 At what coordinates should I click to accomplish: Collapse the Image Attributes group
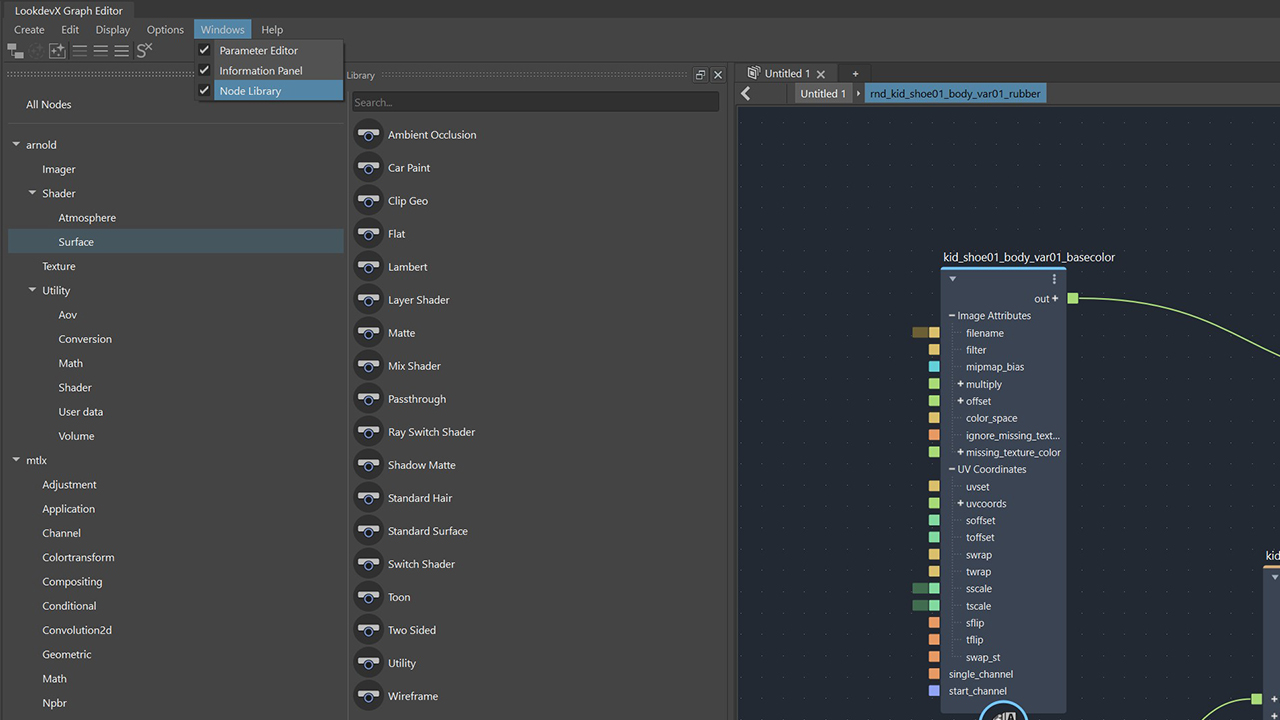[952, 316]
